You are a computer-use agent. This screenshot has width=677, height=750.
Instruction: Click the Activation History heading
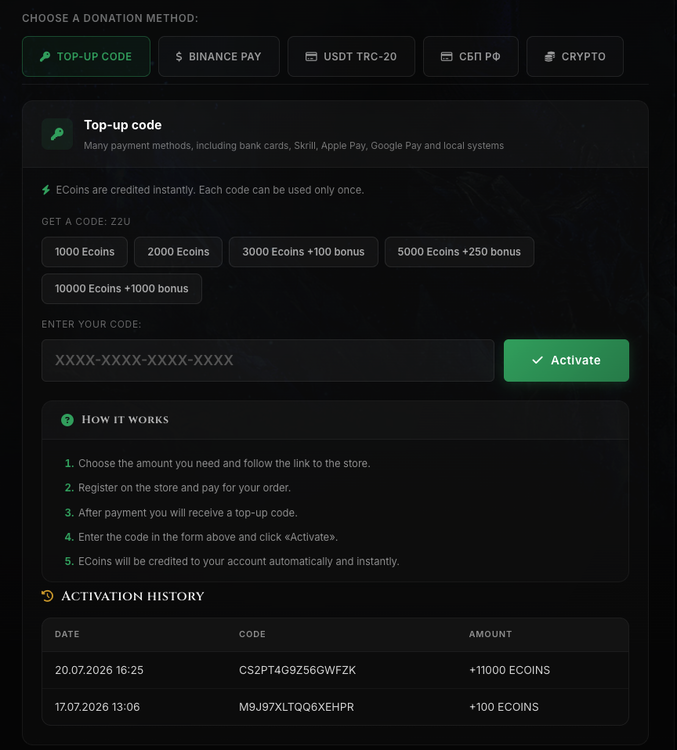(x=133, y=596)
